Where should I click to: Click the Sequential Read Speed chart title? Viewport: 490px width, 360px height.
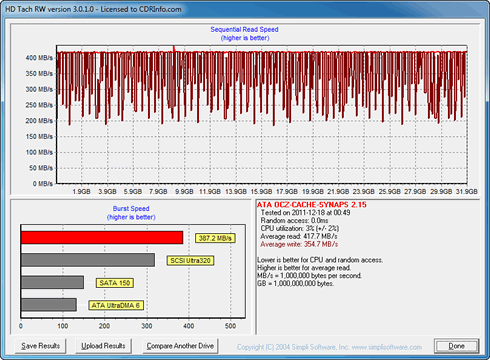click(x=244, y=29)
